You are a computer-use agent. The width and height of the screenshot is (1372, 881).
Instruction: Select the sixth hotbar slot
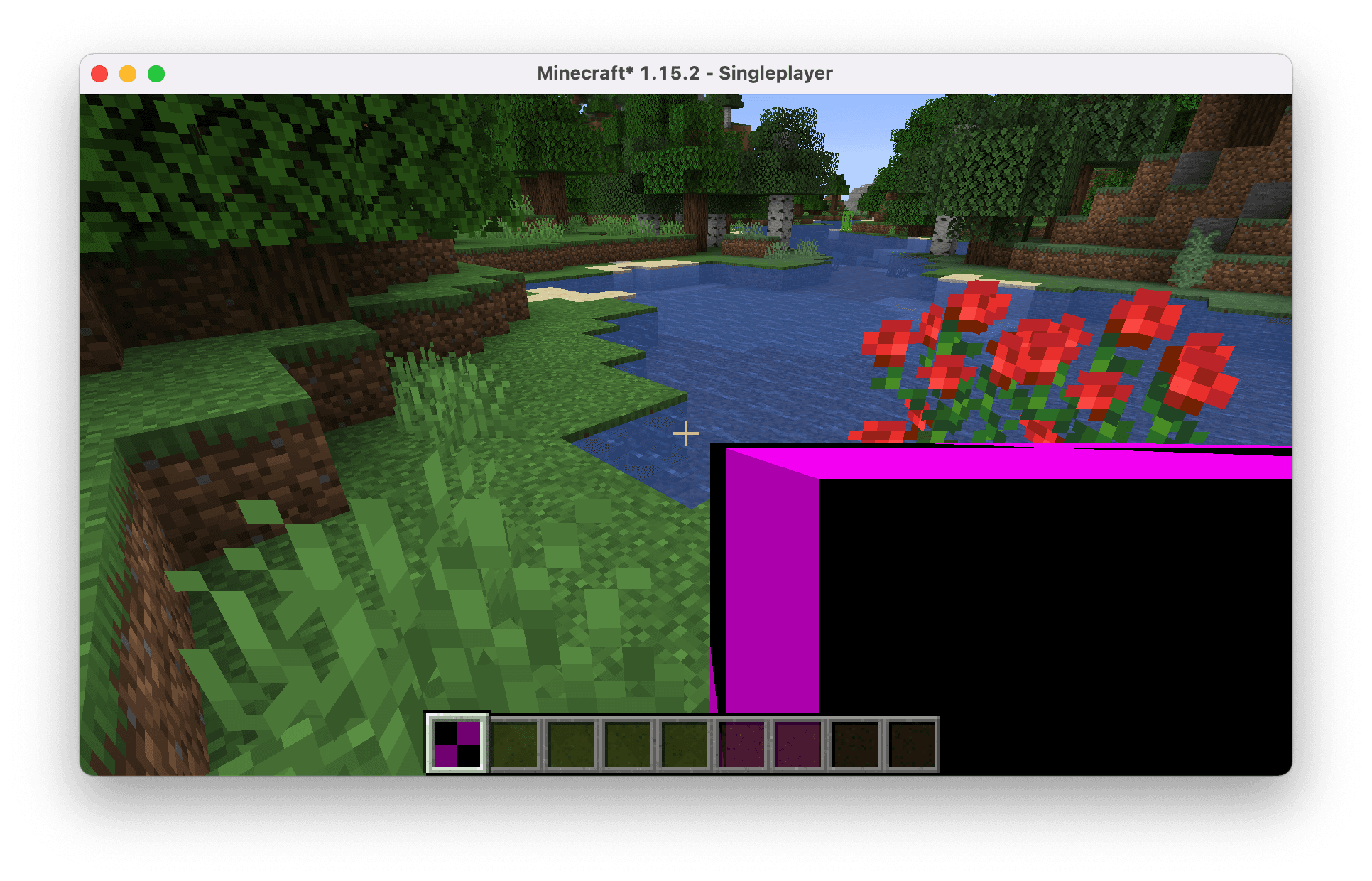742,744
